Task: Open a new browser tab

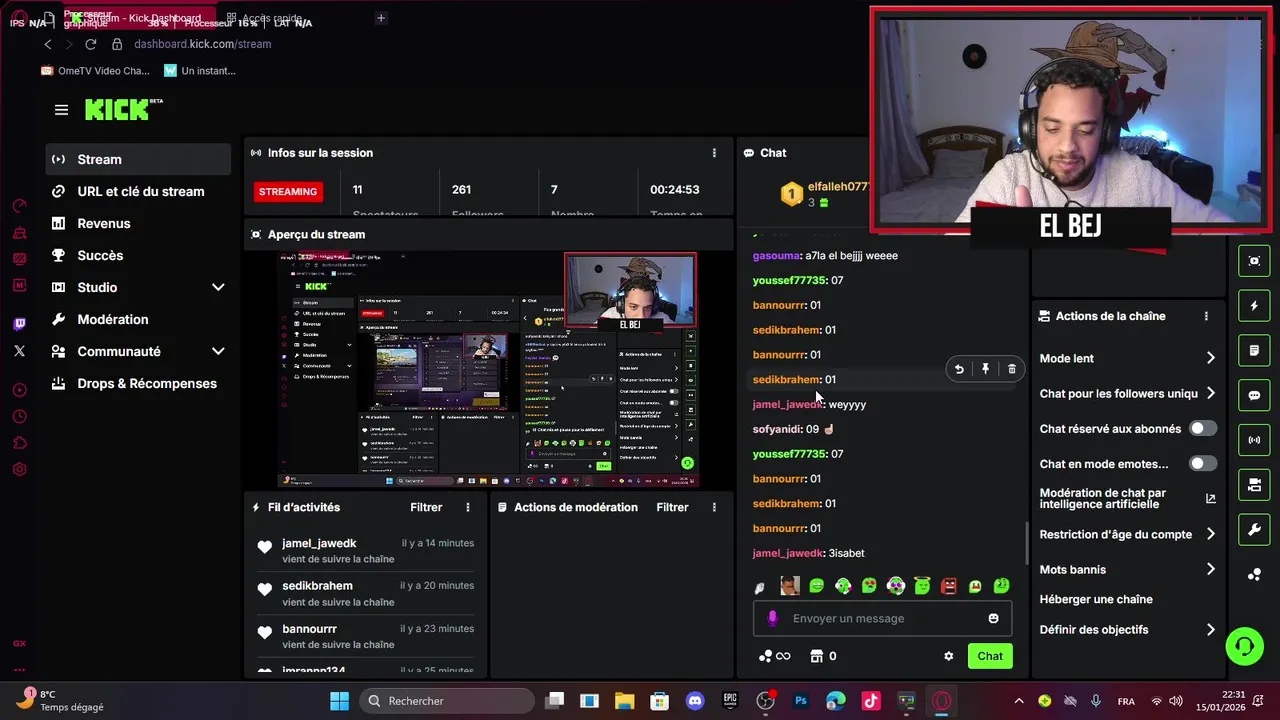Action: [x=380, y=18]
